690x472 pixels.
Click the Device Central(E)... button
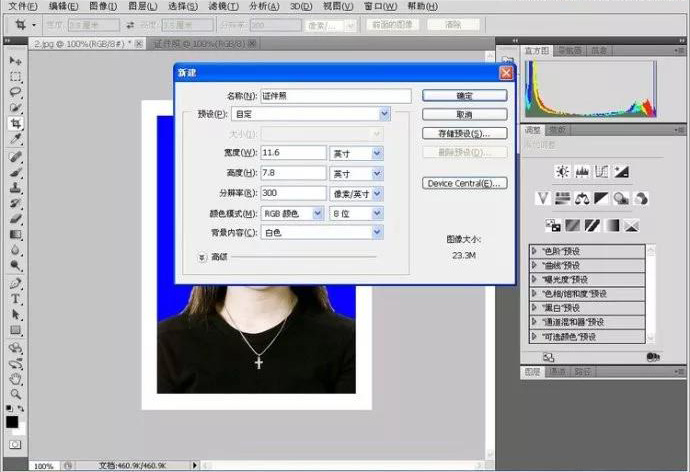point(464,183)
